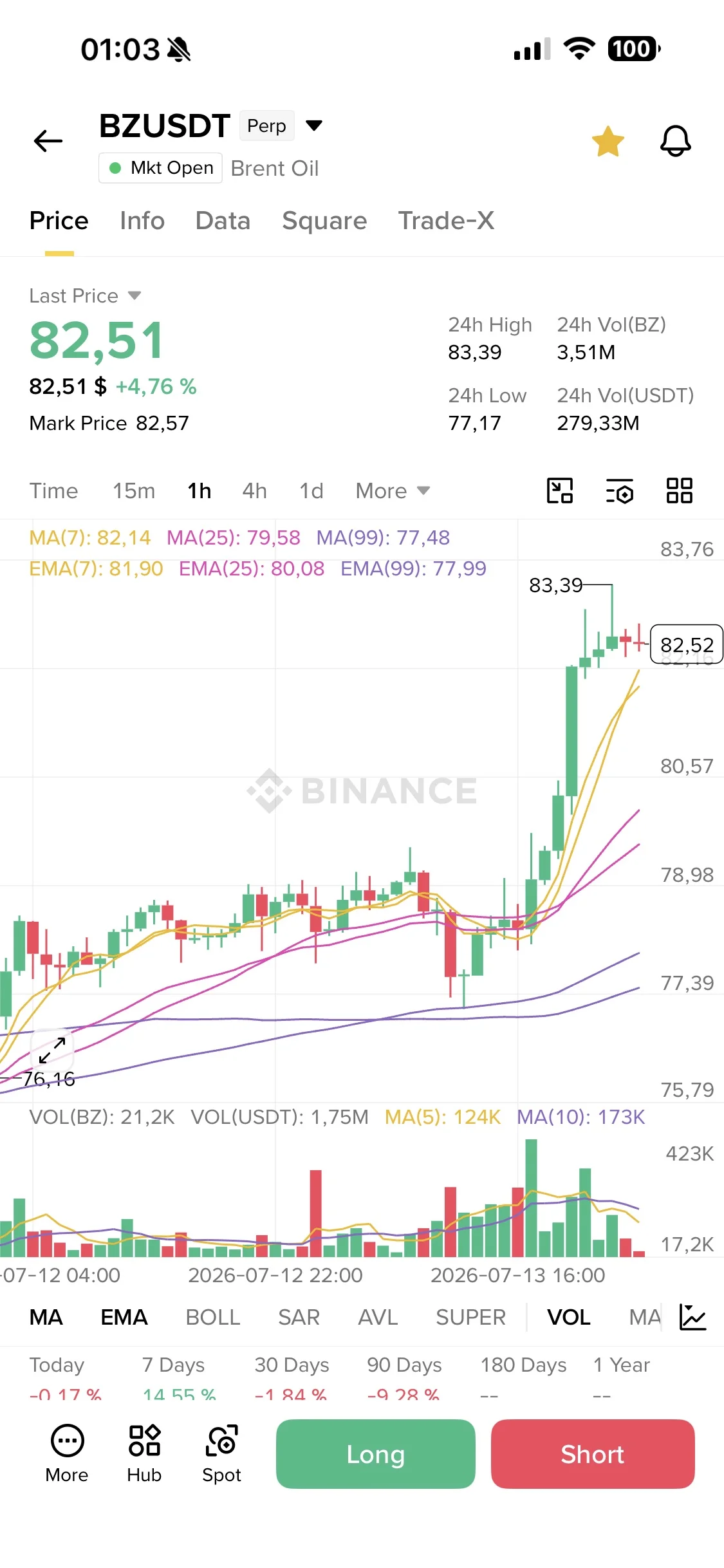Tap the 7 Days performance label

(x=174, y=1365)
